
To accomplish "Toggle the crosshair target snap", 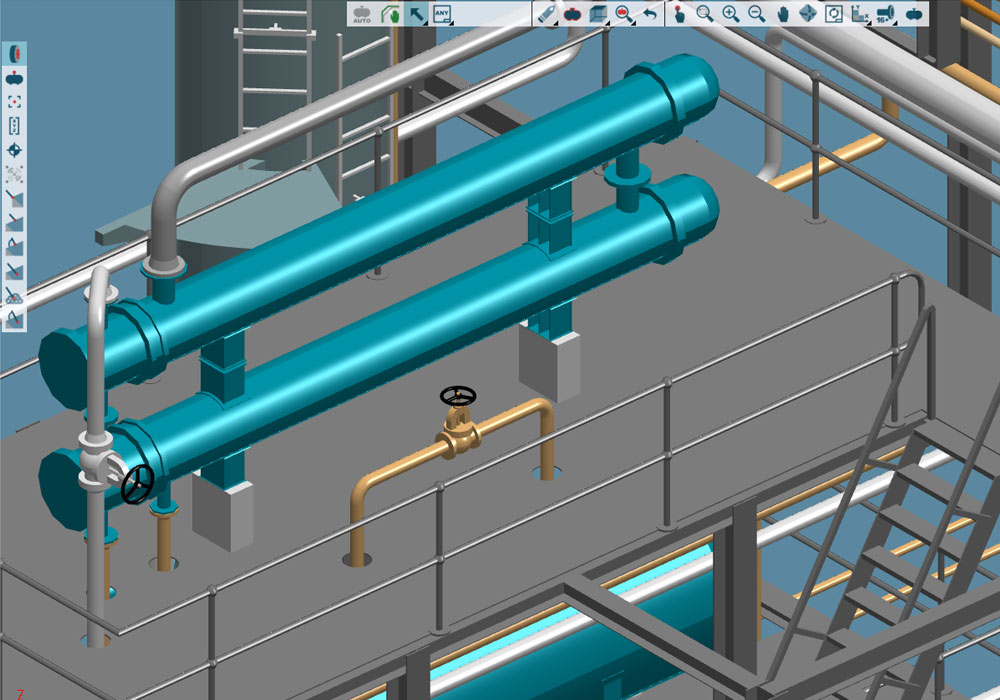I will (x=14, y=150).
